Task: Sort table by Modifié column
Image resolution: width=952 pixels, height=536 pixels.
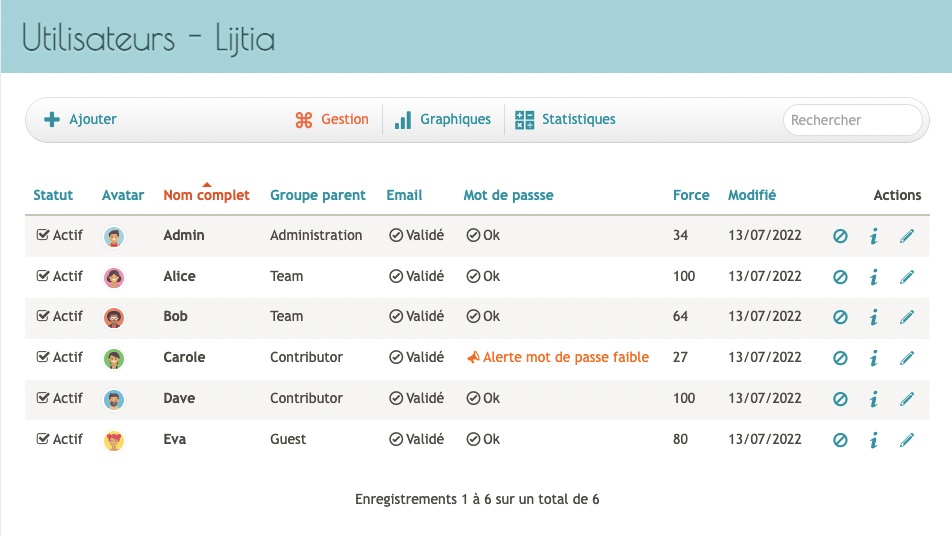Action: pyautogui.click(x=752, y=195)
